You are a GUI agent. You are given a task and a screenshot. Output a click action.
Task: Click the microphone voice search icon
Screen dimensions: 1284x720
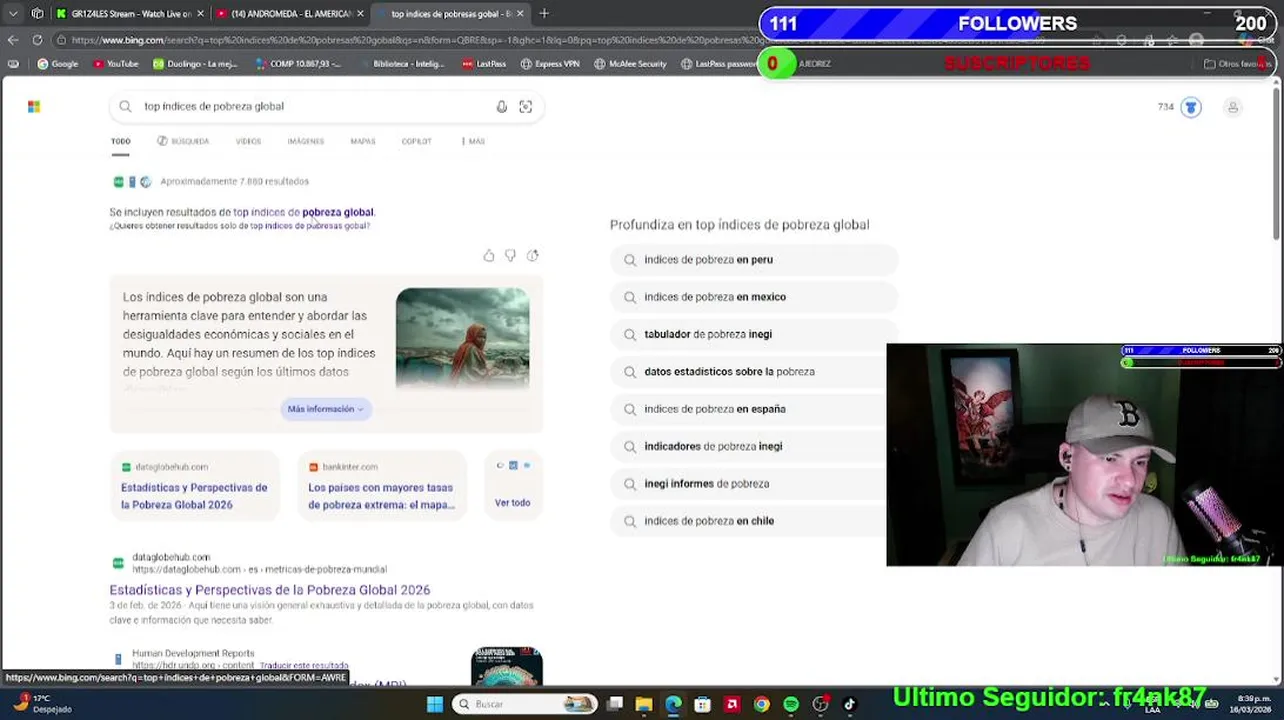point(502,107)
